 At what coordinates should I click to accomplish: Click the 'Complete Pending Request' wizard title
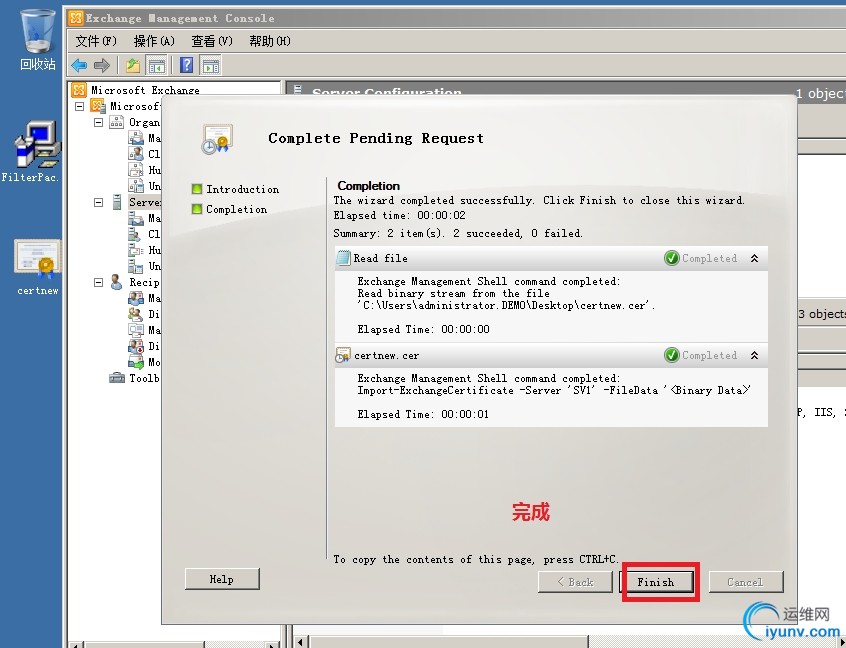tap(376, 139)
